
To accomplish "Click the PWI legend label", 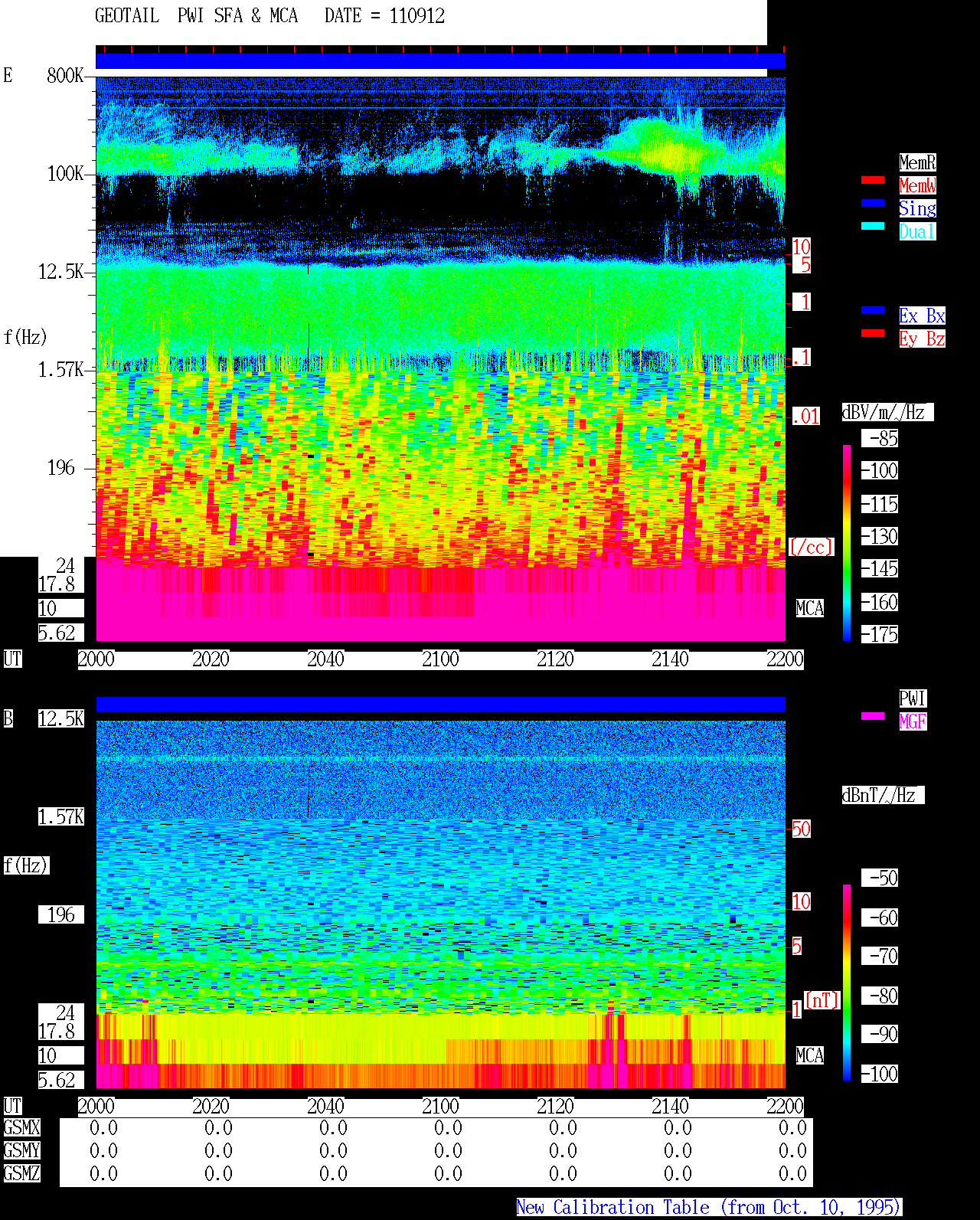I will coord(913,698).
